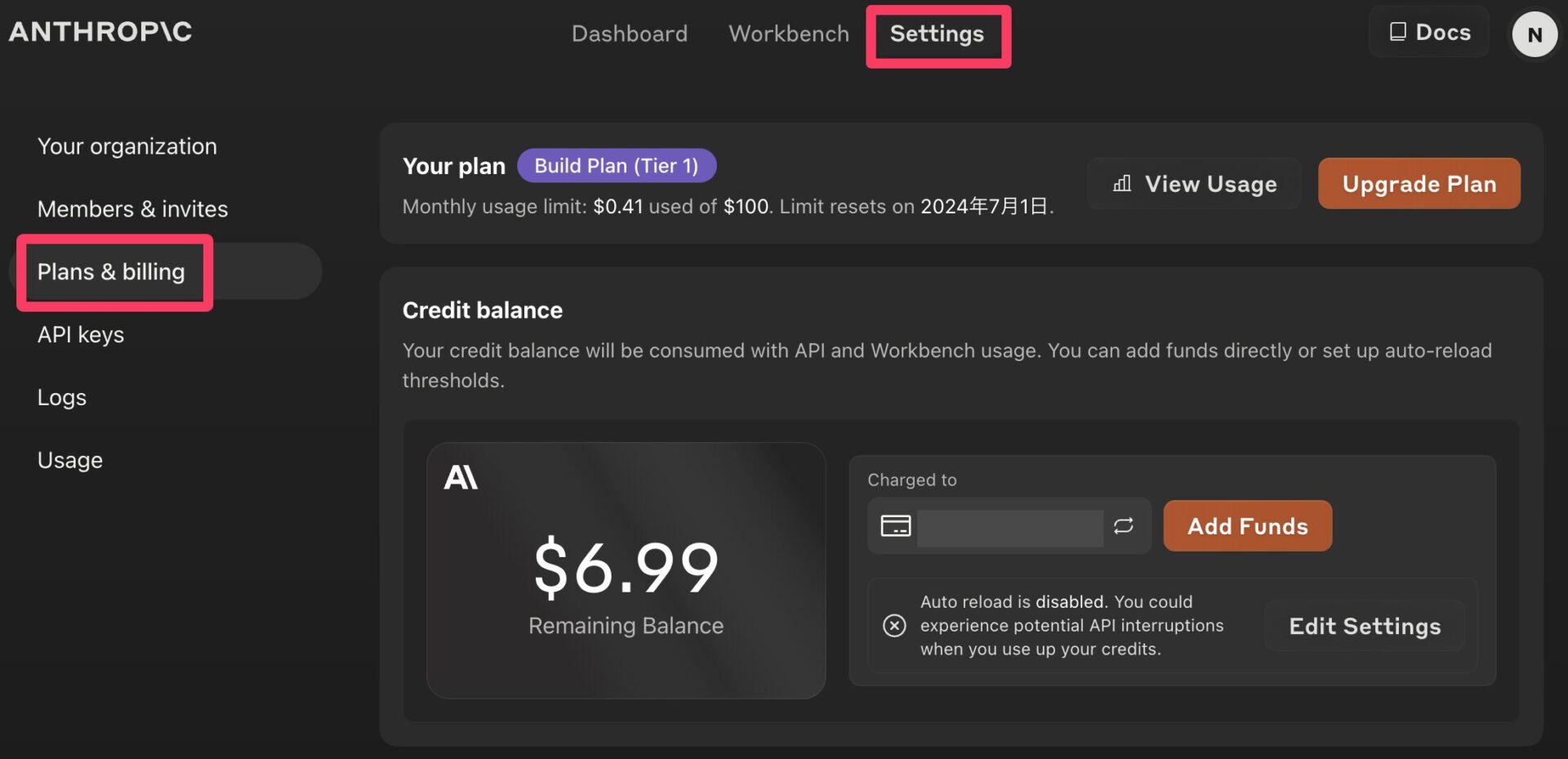The height and width of the screenshot is (759, 1568).
Task: Open Logs from the sidebar
Action: [x=62, y=398]
